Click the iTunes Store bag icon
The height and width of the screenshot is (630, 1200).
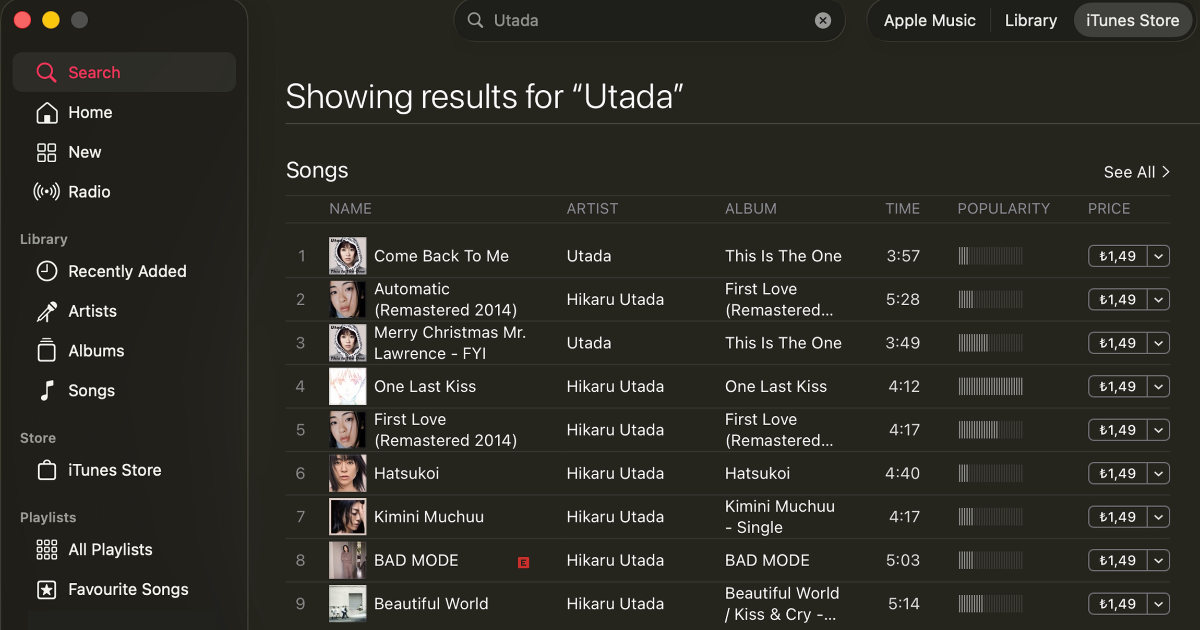coord(46,470)
